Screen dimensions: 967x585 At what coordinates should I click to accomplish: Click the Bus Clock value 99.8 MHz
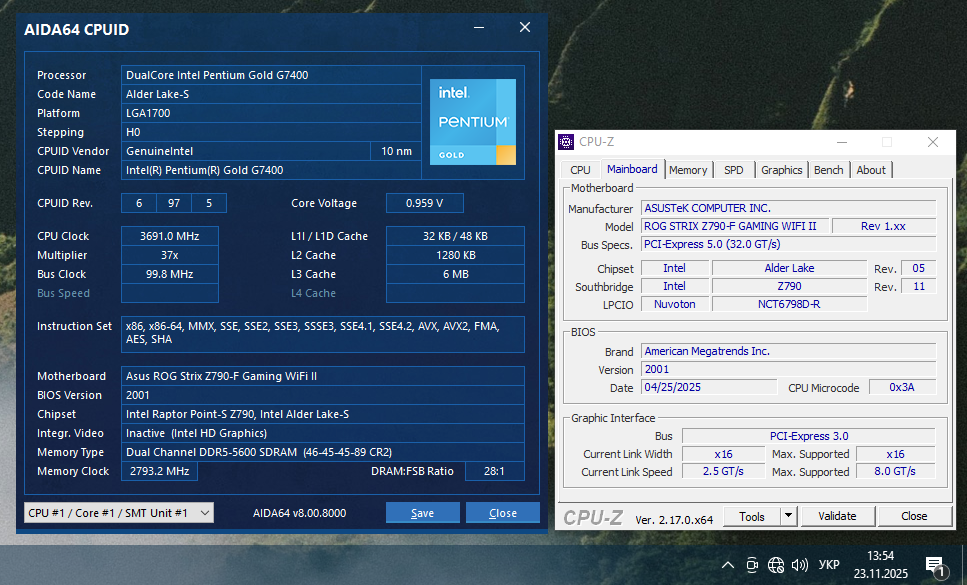click(170, 274)
